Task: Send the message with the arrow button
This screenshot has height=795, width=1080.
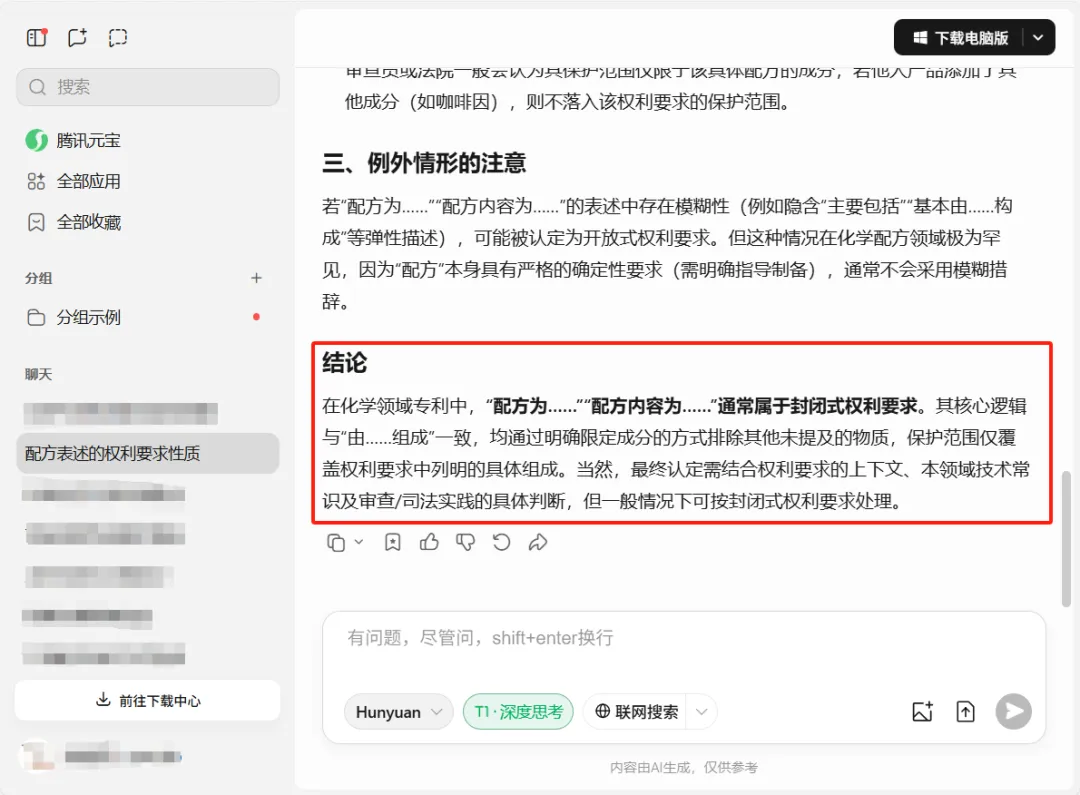Action: click(1013, 711)
